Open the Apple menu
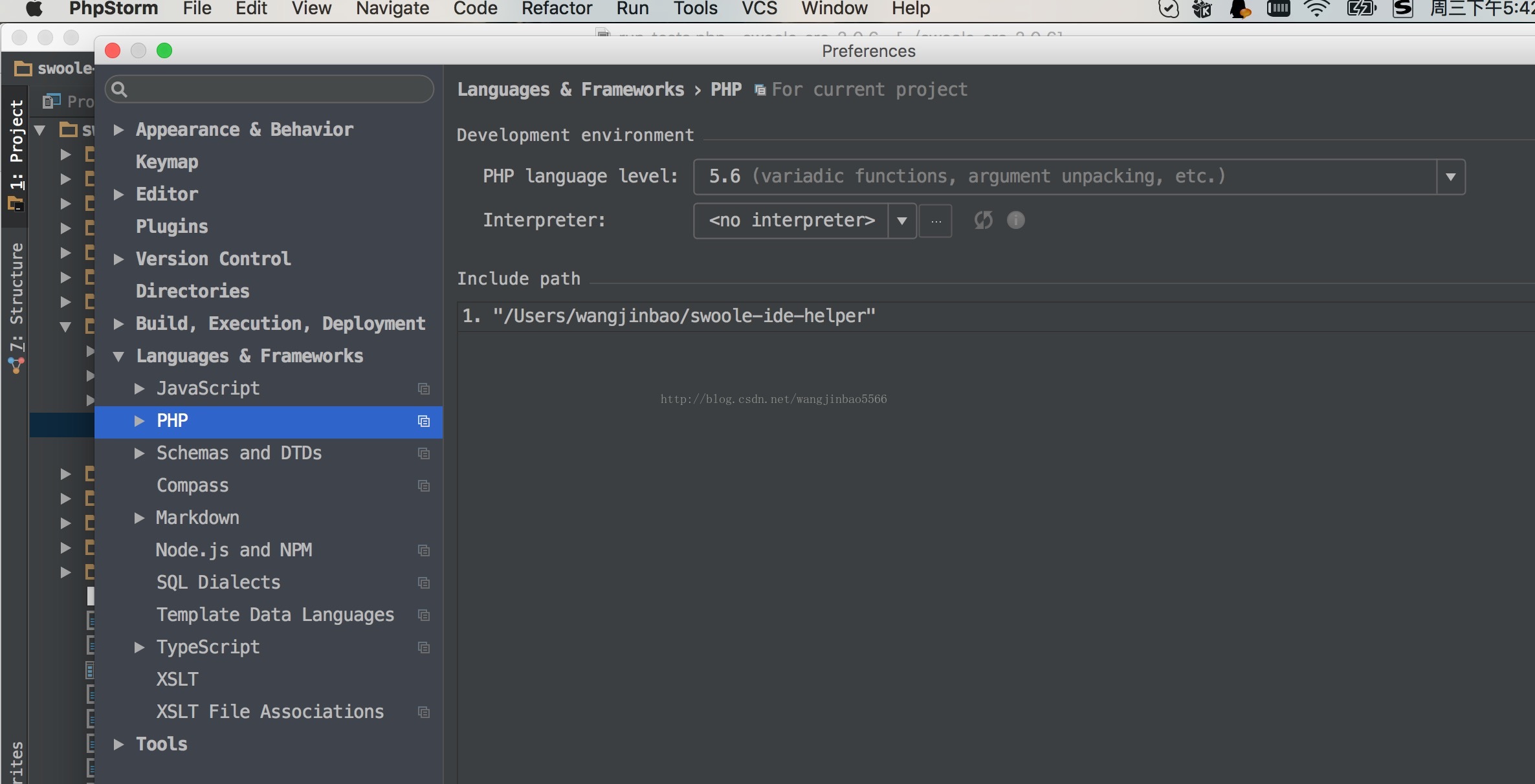 pos(34,9)
